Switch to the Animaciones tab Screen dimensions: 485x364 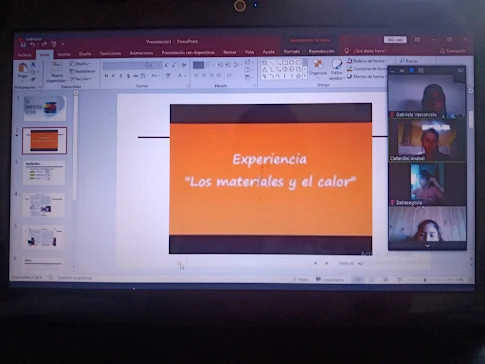[141, 53]
